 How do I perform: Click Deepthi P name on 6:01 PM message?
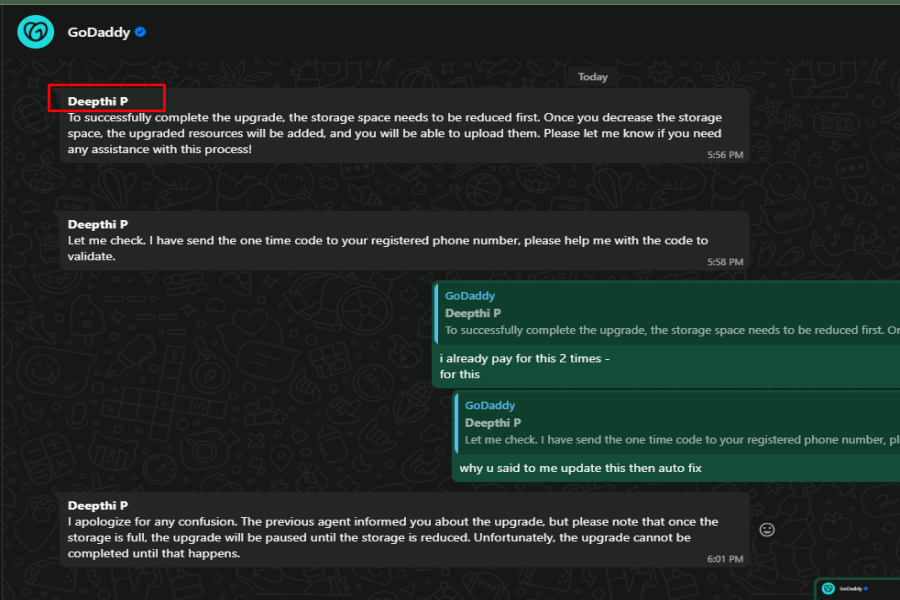click(x=97, y=506)
